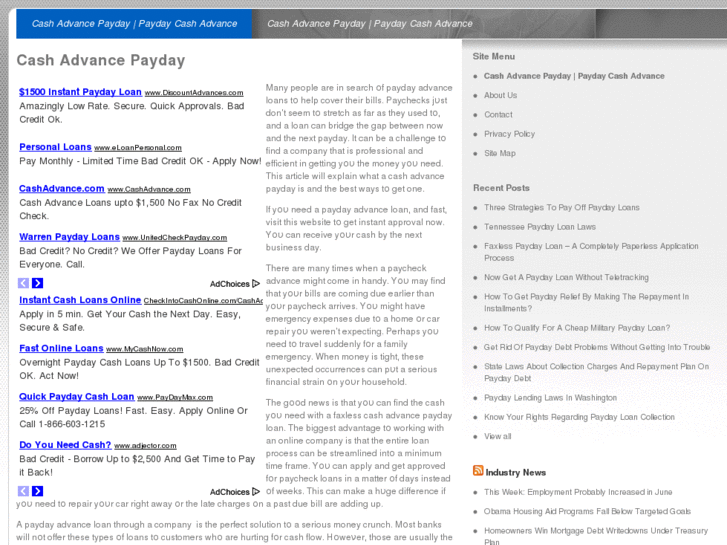Open the Personal Loans ad link
The height and width of the screenshot is (545, 727).
pyautogui.click(x=55, y=147)
